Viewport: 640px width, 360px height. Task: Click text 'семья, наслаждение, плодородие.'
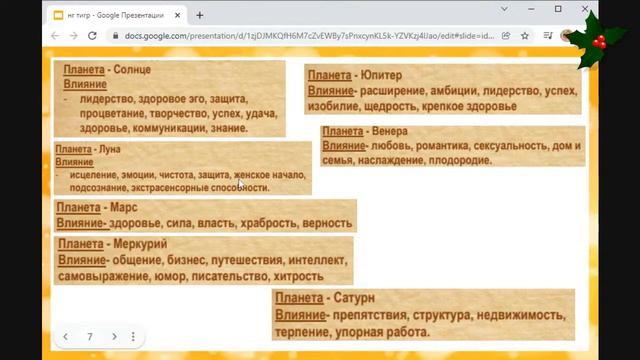coord(407,160)
